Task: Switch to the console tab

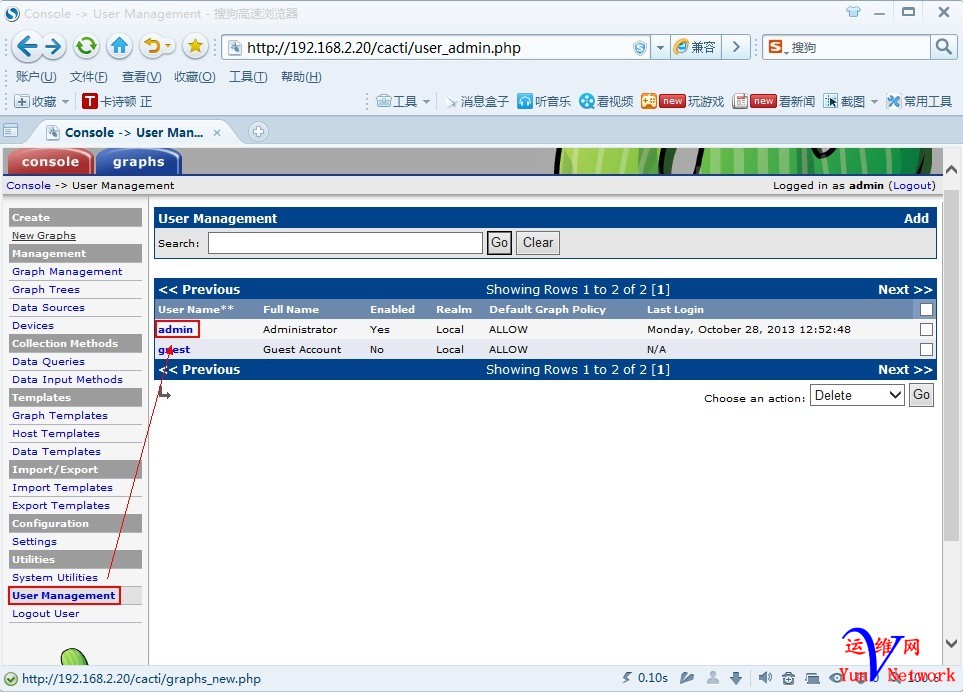Action: pyautogui.click(x=50, y=161)
